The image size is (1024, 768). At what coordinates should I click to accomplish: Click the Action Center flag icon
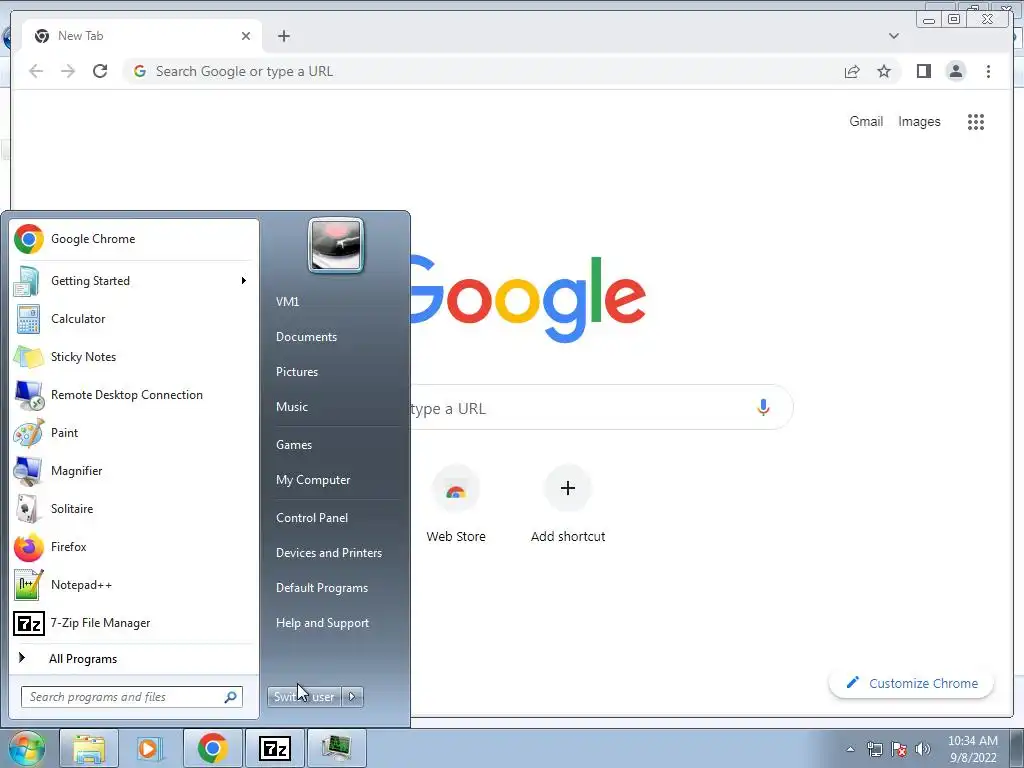pos(899,749)
